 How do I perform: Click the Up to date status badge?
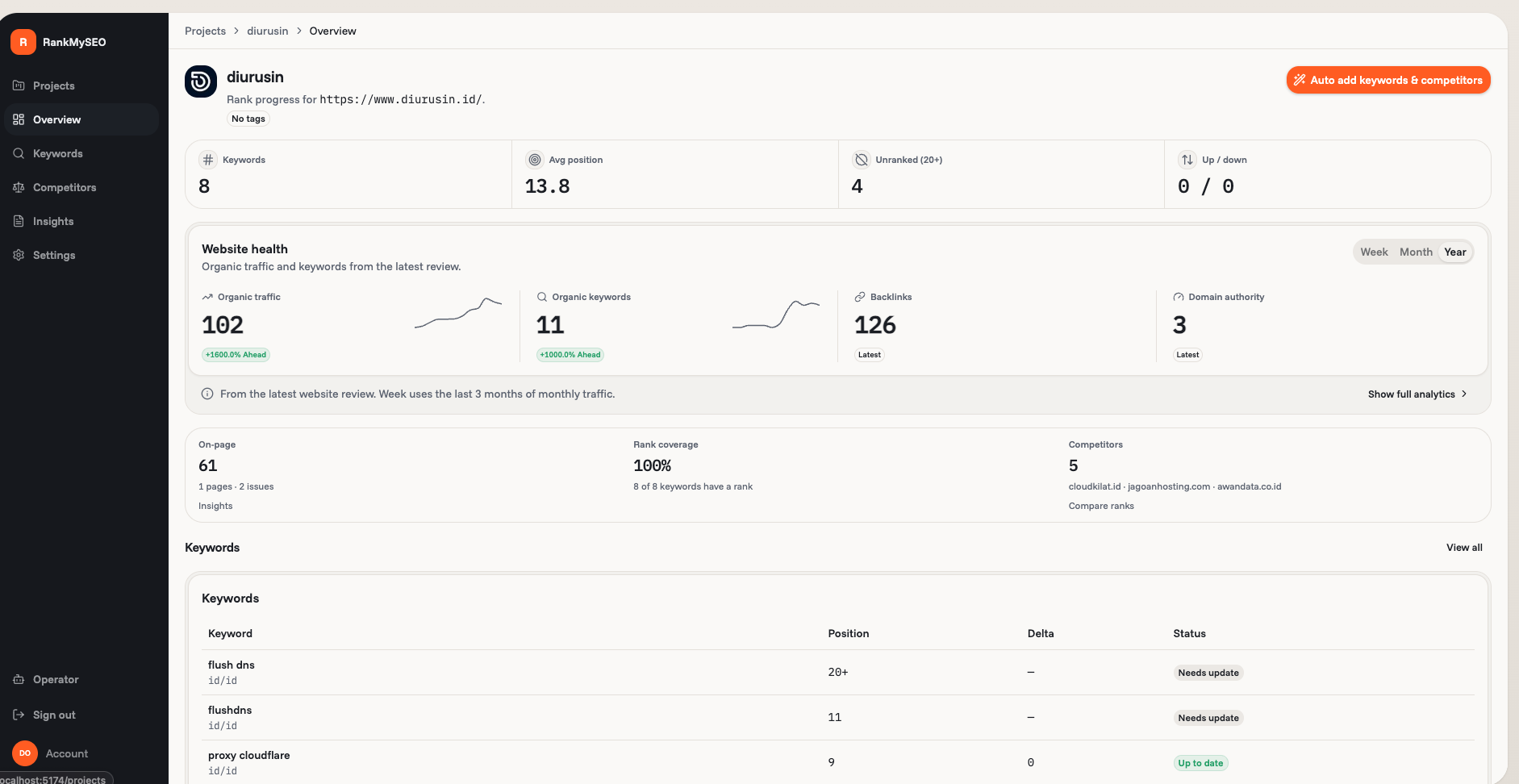click(1200, 763)
